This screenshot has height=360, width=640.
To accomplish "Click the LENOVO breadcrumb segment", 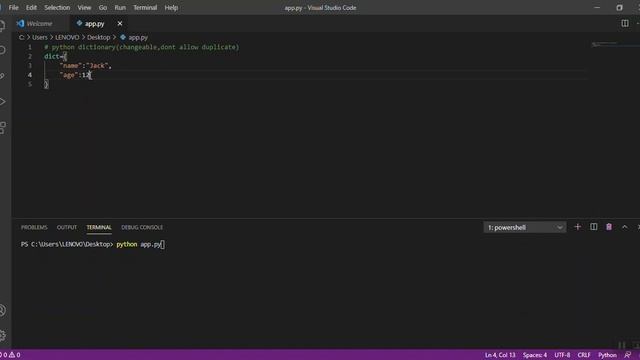I will [x=67, y=37].
